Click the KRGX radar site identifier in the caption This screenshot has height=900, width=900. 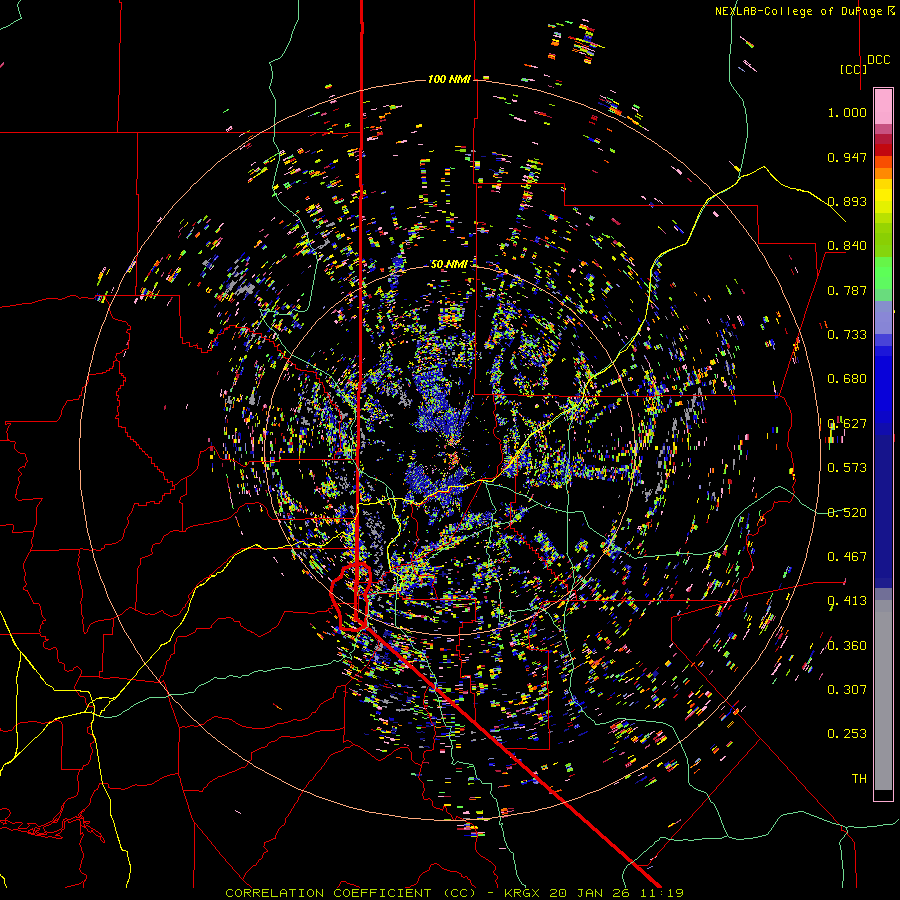coord(523,893)
